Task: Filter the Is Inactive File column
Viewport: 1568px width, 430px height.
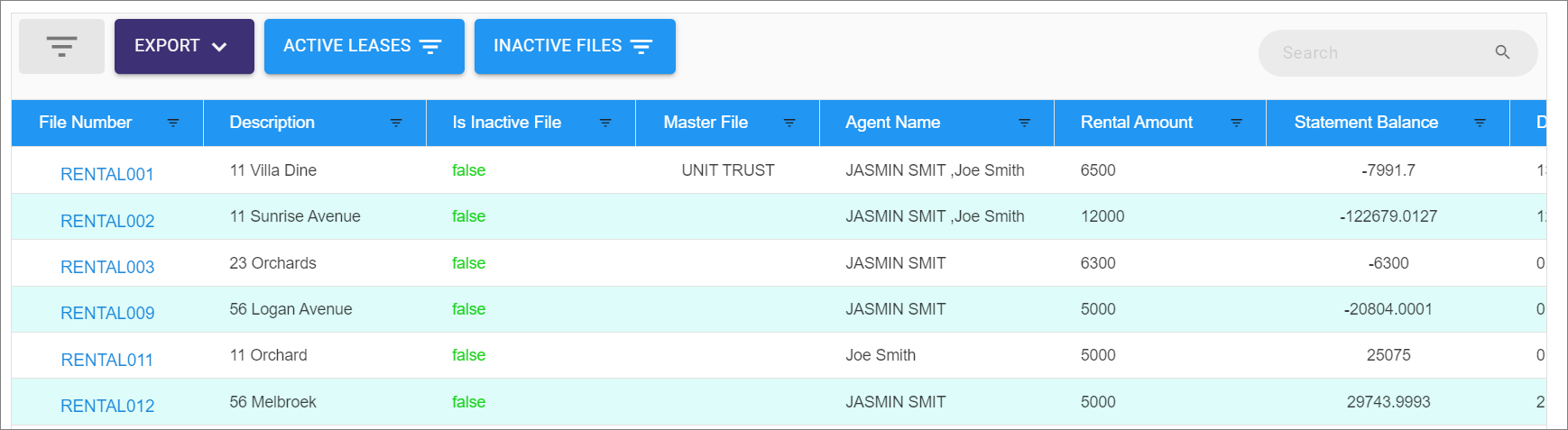Action: [605, 123]
